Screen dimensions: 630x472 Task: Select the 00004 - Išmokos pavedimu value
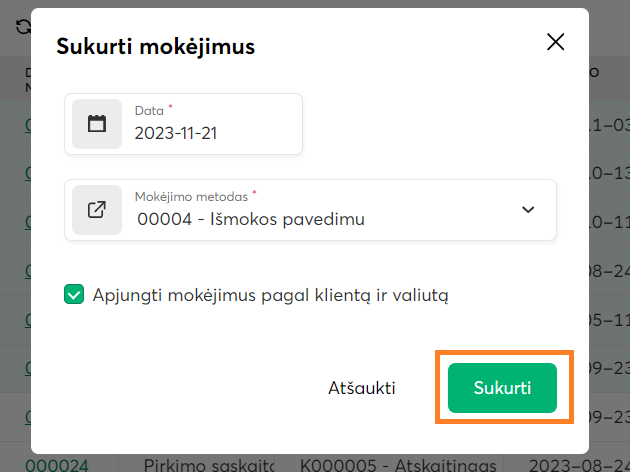tap(251, 219)
